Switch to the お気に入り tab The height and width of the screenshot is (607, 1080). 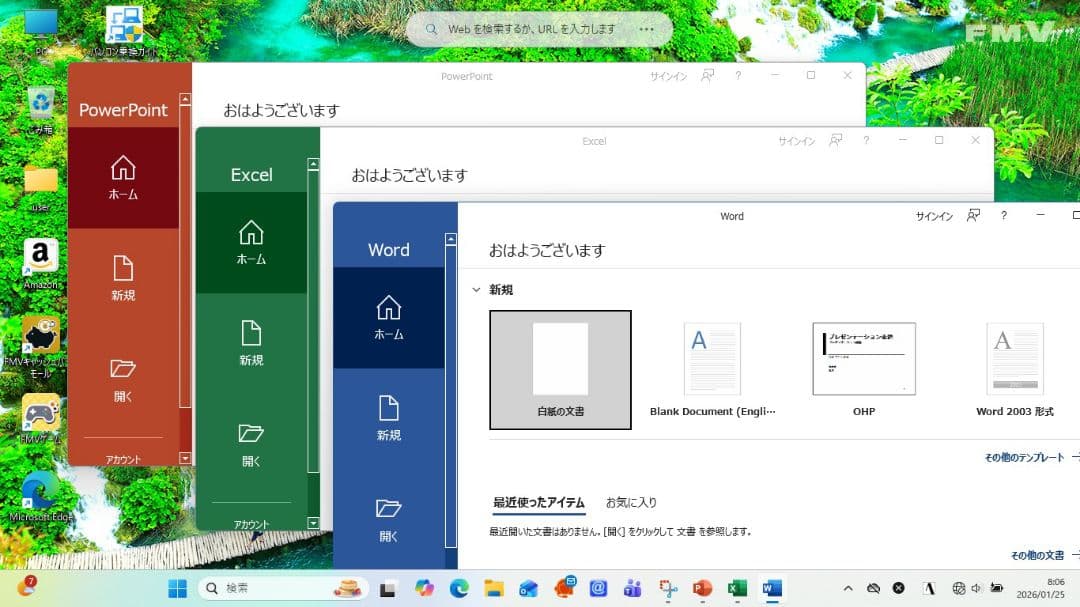(x=630, y=501)
